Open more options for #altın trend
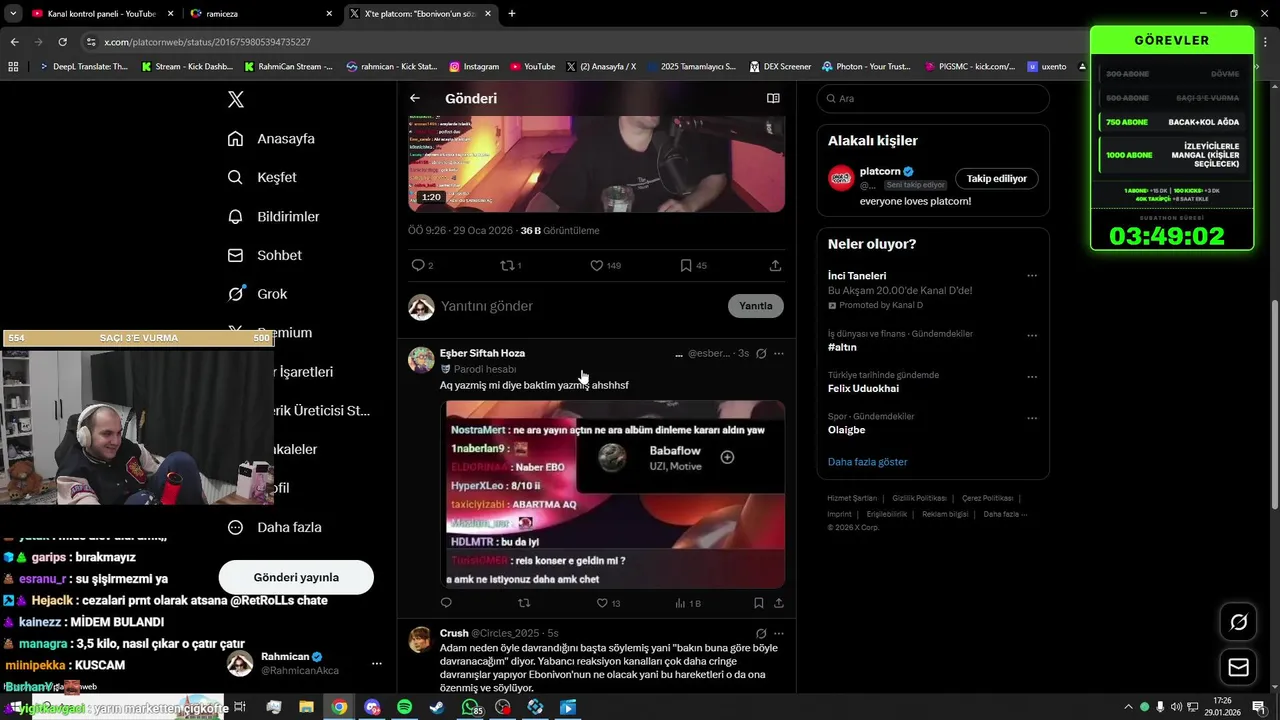1280x720 pixels. point(1032,336)
